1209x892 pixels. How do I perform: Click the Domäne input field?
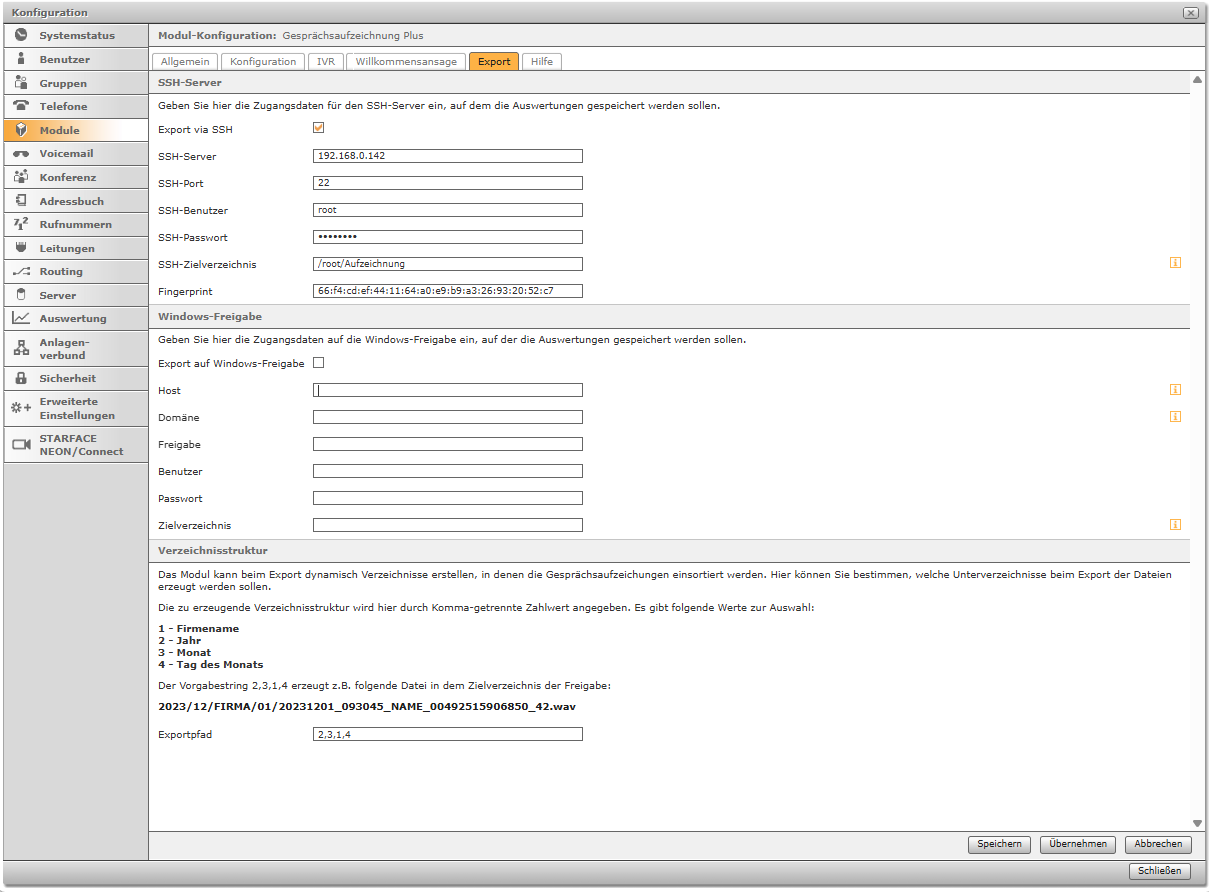[448, 417]
